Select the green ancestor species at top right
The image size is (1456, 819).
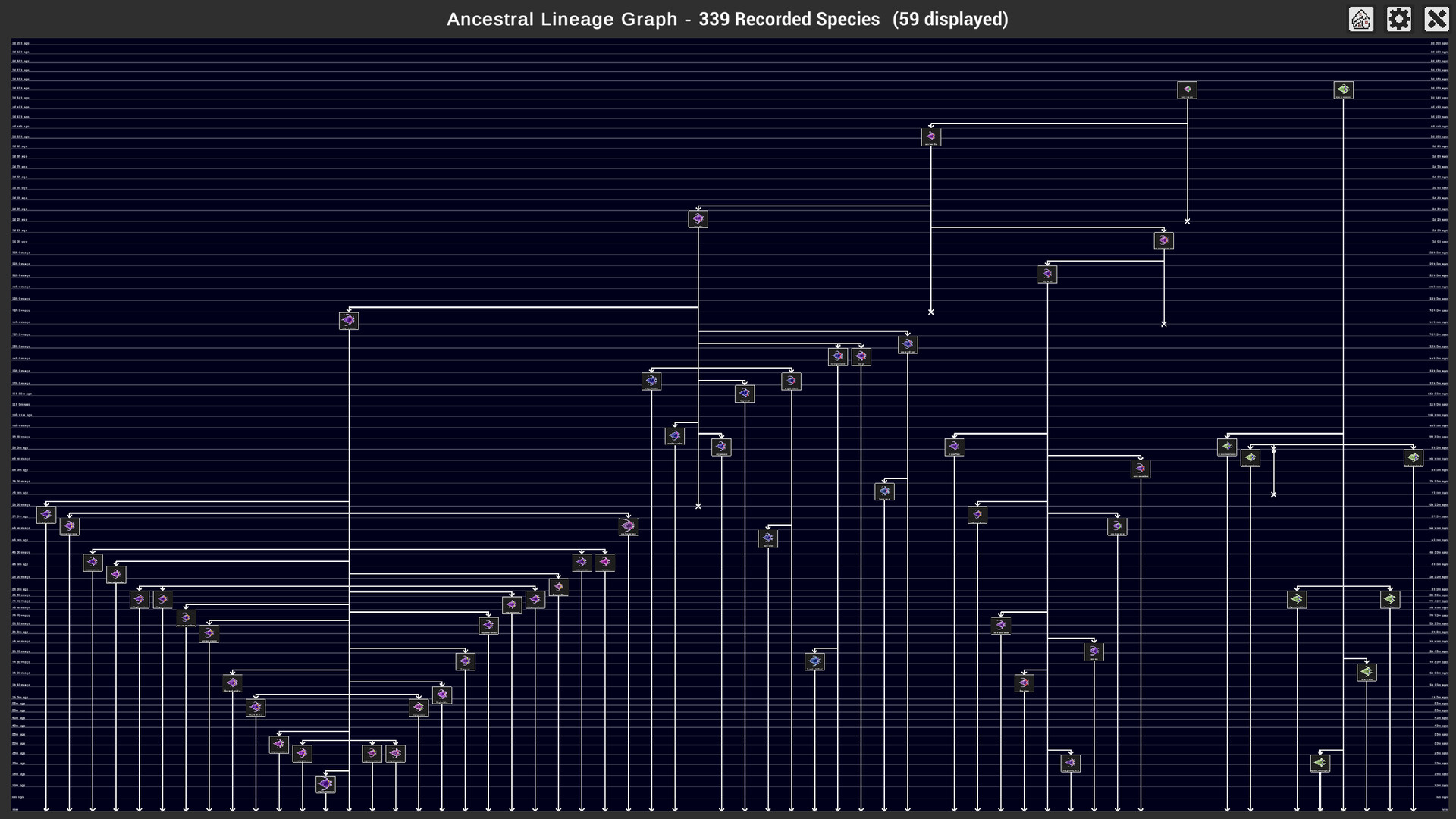(1343, 89)
